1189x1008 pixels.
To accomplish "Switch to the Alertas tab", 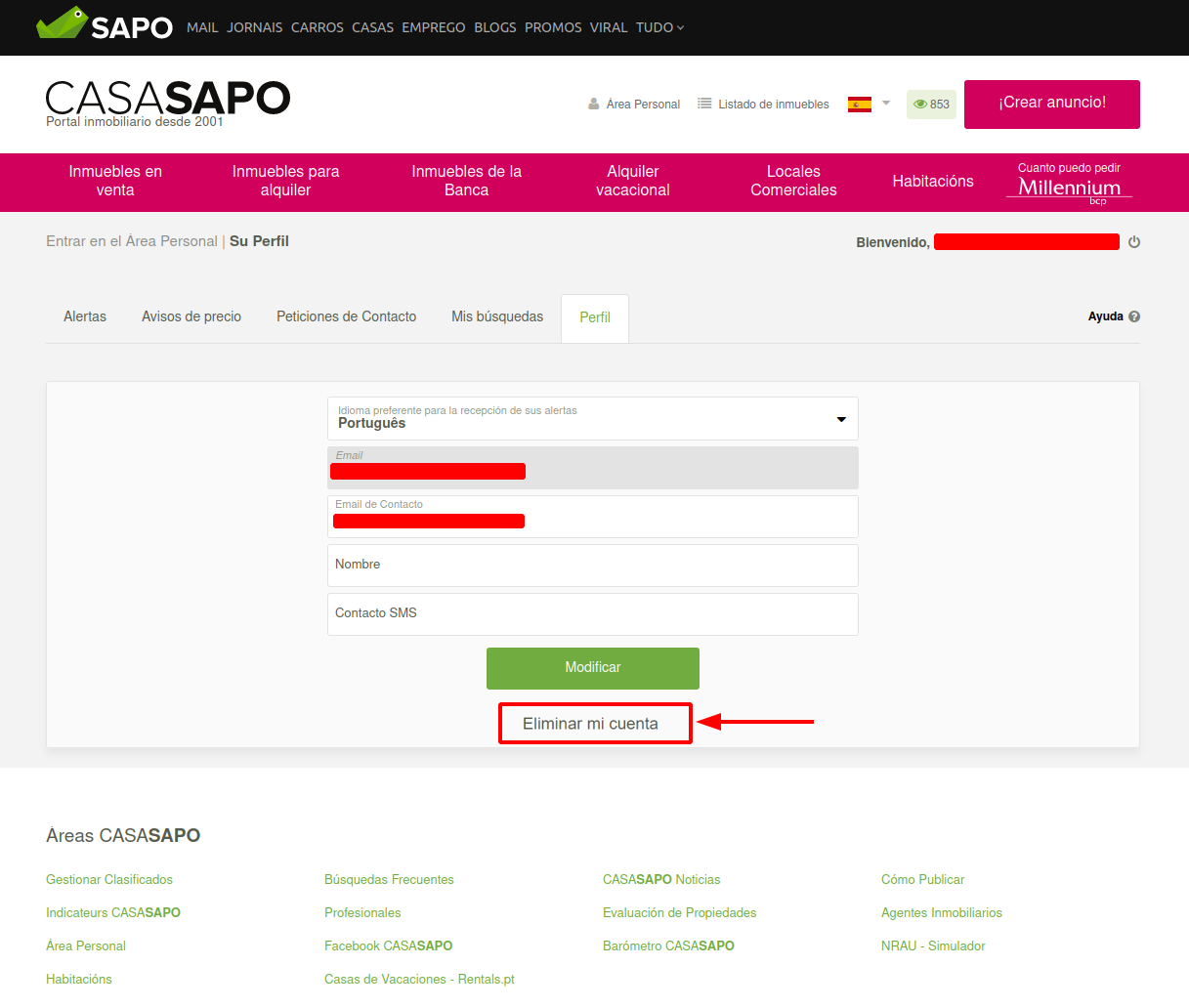I will coord(85,316).
